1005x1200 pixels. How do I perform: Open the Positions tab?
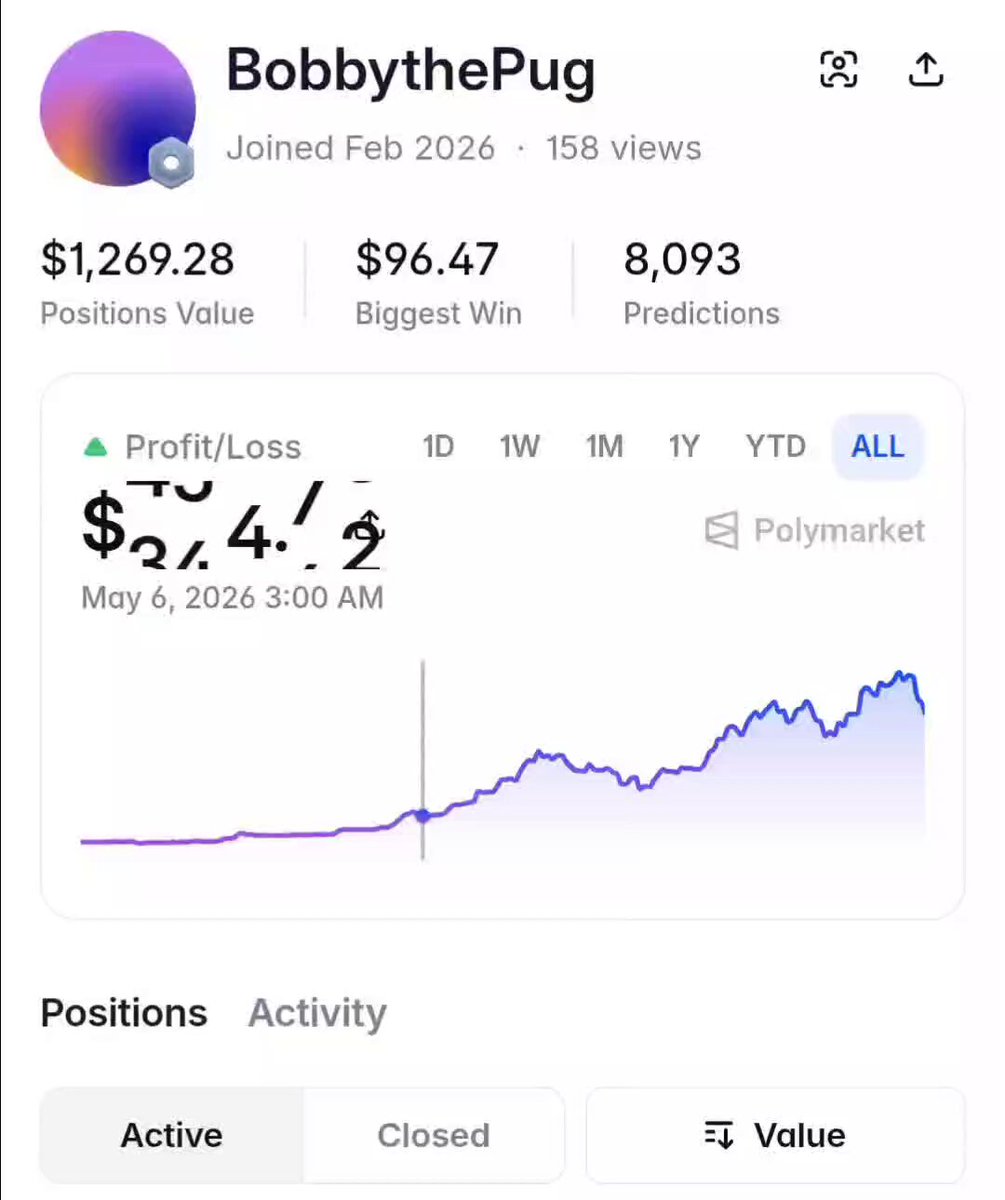(124, 1013)
